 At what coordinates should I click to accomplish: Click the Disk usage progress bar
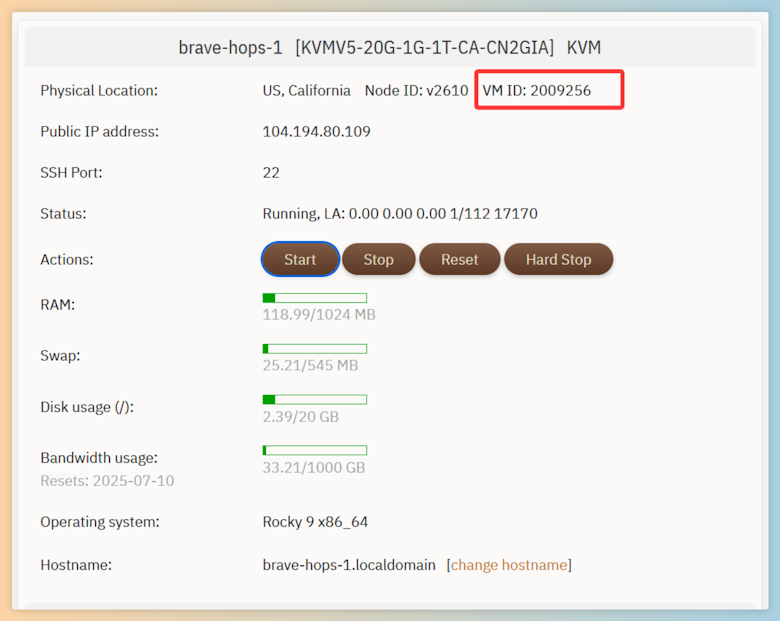(x=315, y=400)
